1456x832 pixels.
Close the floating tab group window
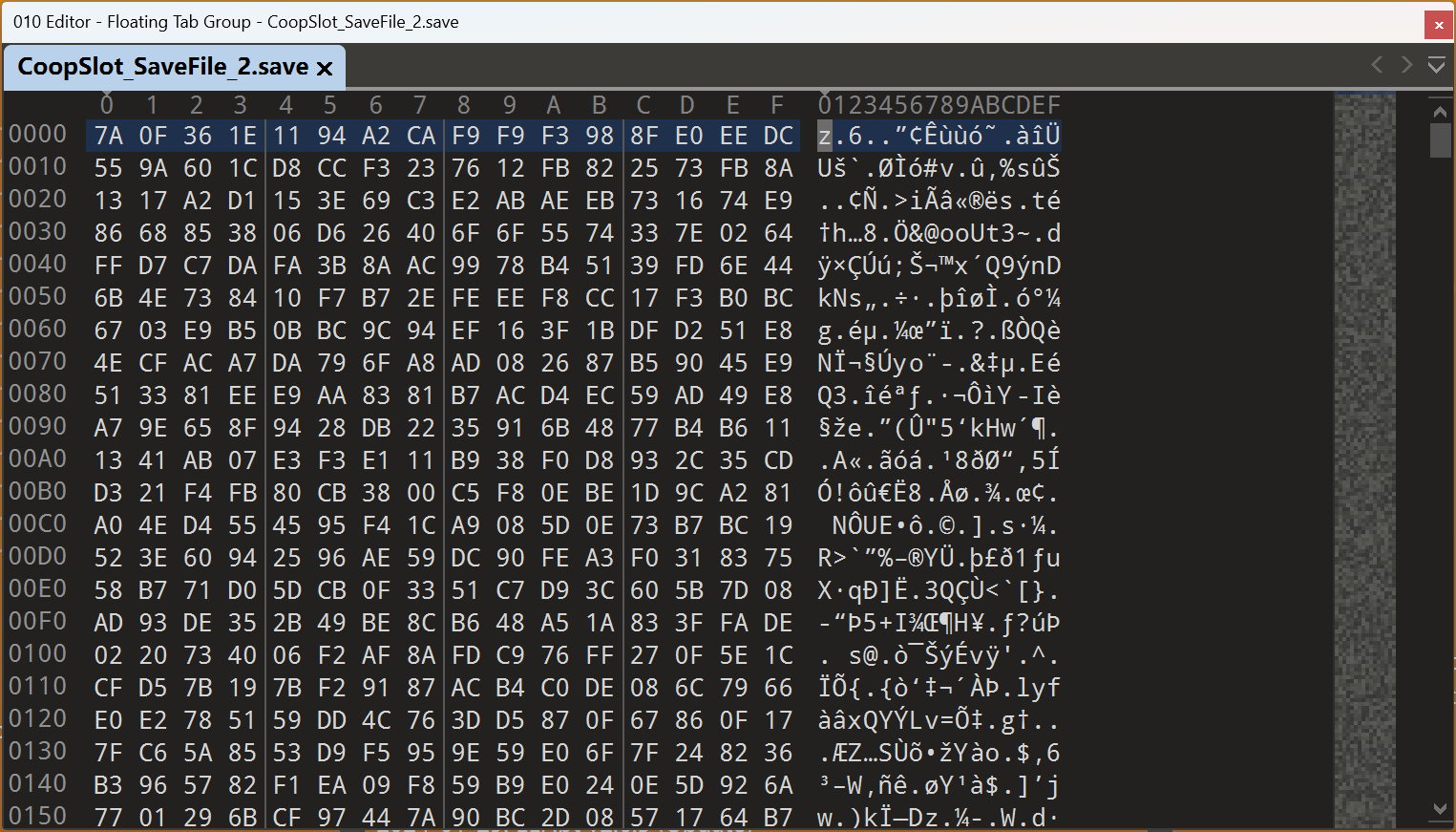(1438, 25)
